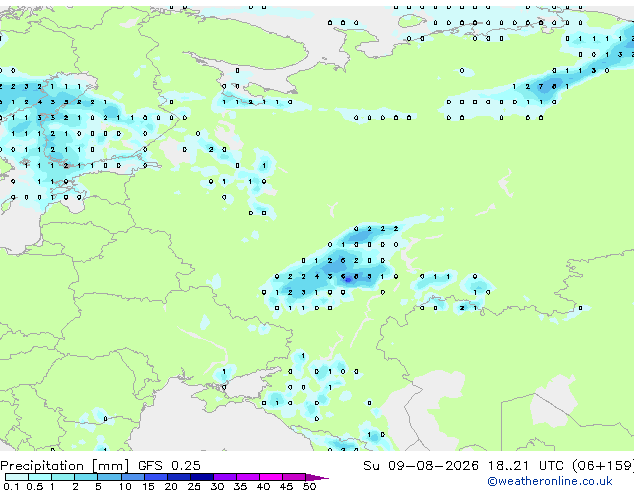Click the "25" legend label
The height and width of the screenshot is (490, 634).
(x=194, y=486)
